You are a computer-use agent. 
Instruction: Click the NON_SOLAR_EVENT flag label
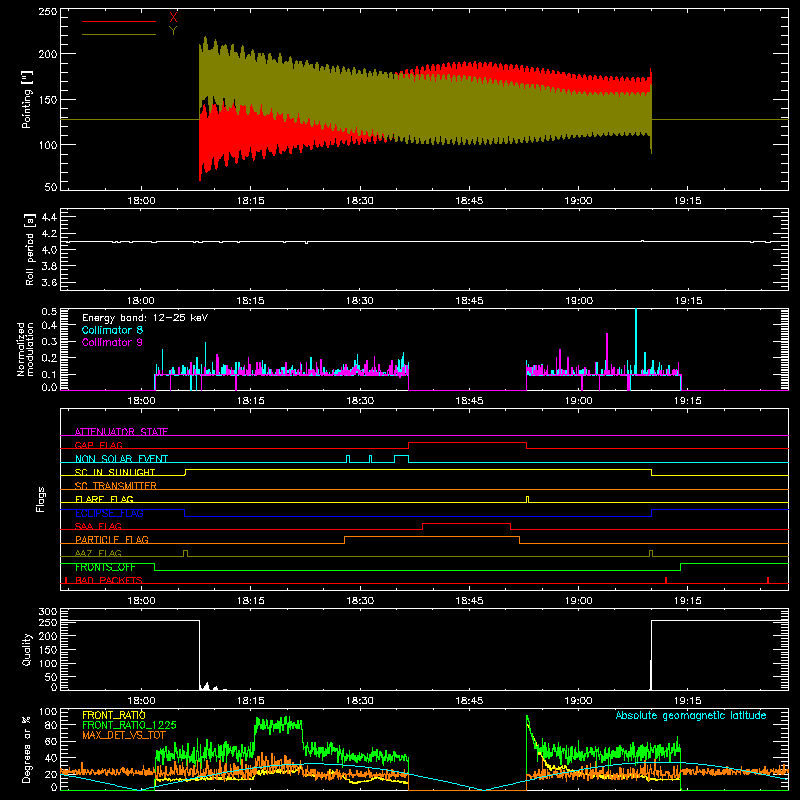point(121,459)
